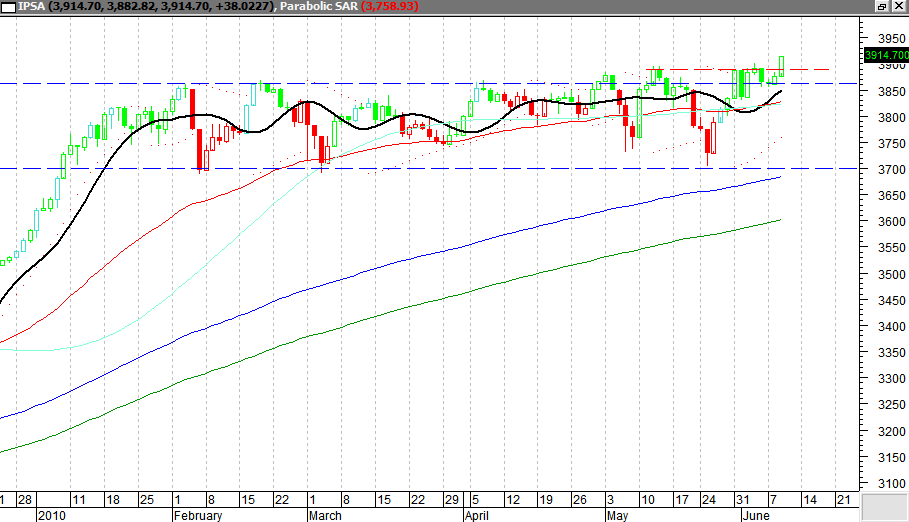Click the May month label
This screenshot has width=909, height=522.
pyautogui.click(x=618, y=516)
